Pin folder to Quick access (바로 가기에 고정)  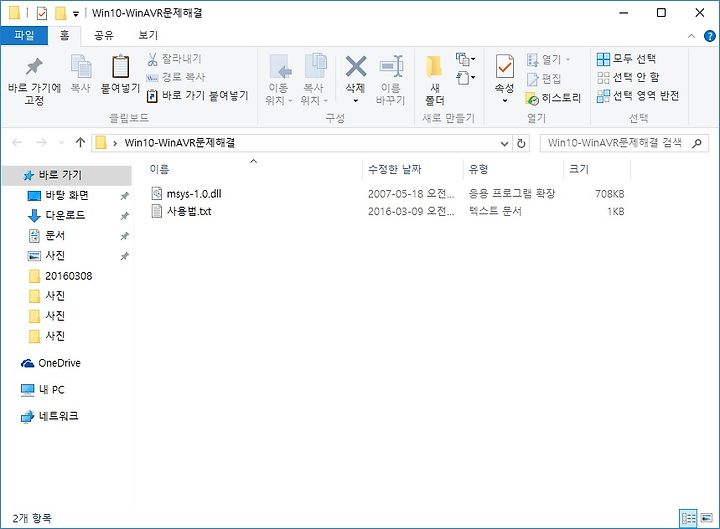34,81
